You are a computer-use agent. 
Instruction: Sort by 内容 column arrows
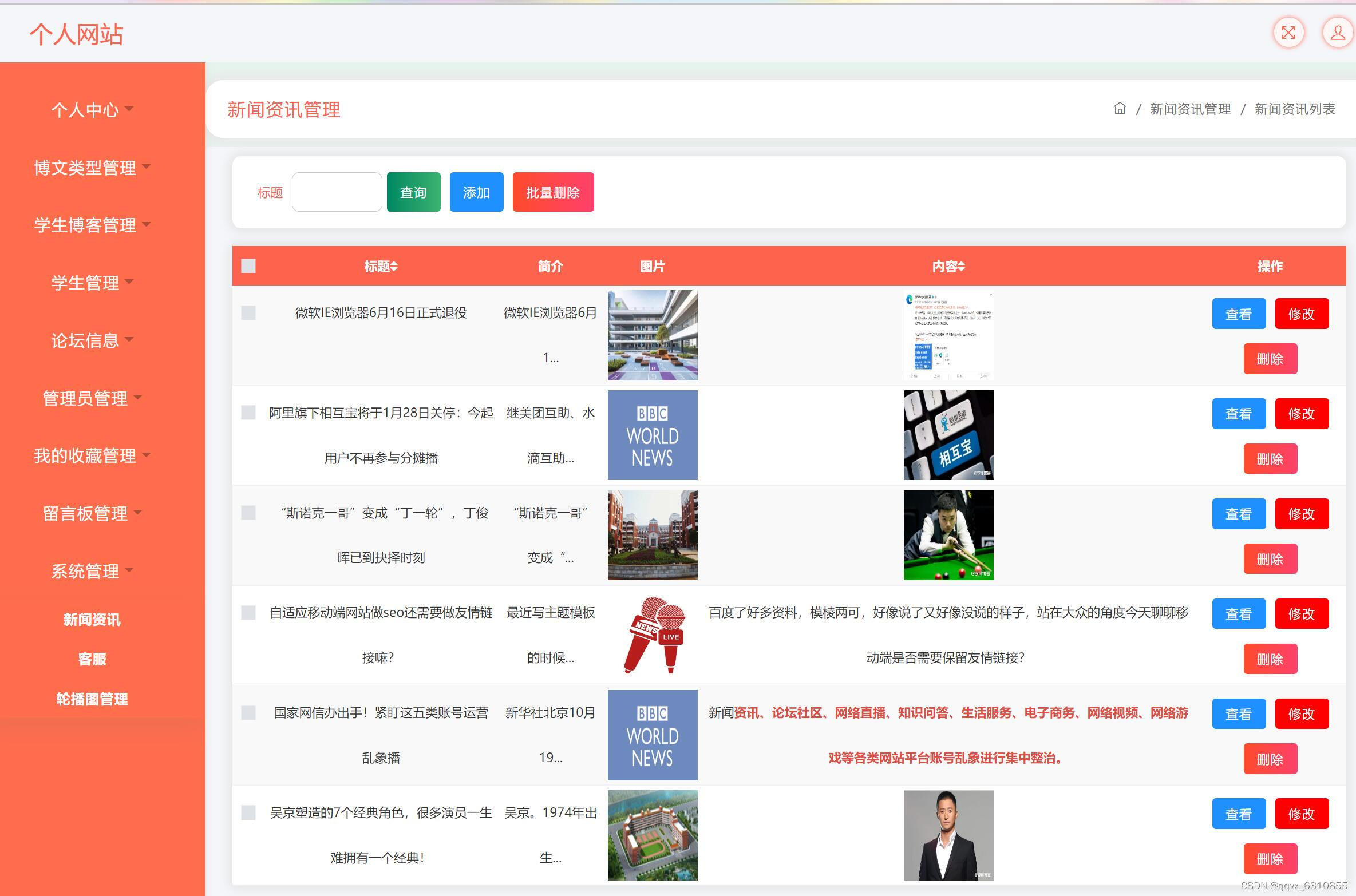point(962,267)
